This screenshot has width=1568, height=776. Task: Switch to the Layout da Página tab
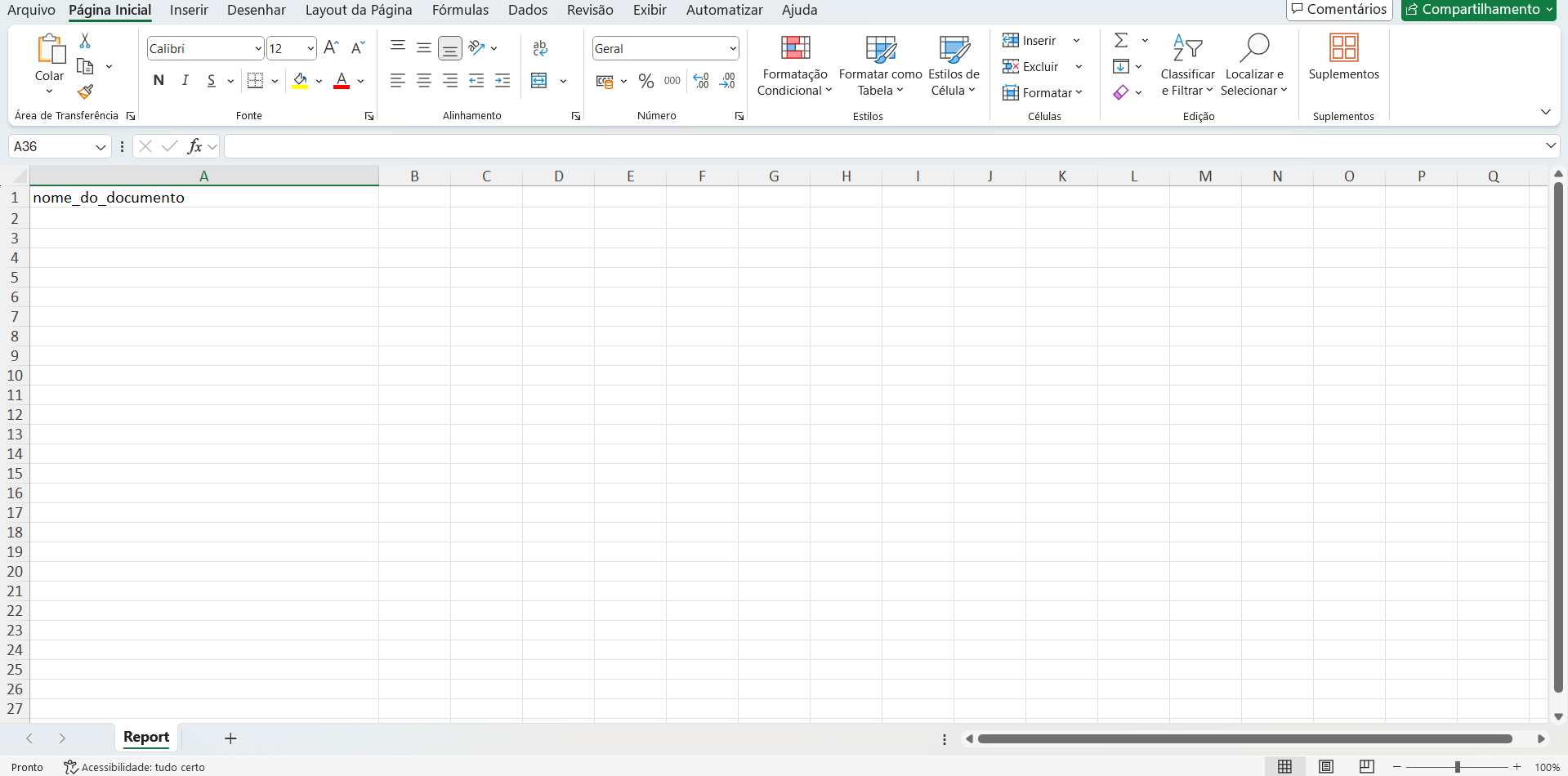(x=359, y=10)
